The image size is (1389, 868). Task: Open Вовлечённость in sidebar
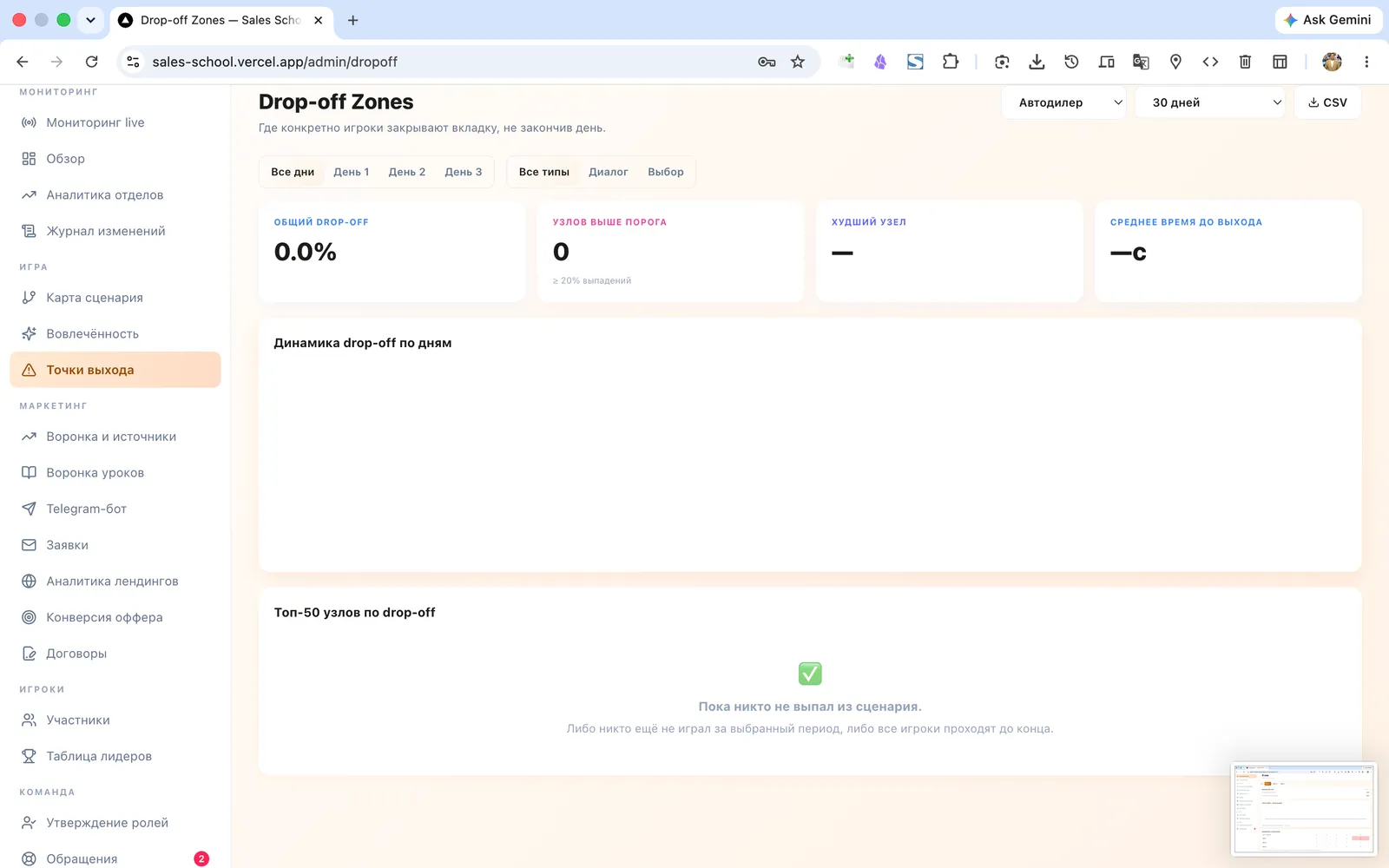(x=115, y=333)
